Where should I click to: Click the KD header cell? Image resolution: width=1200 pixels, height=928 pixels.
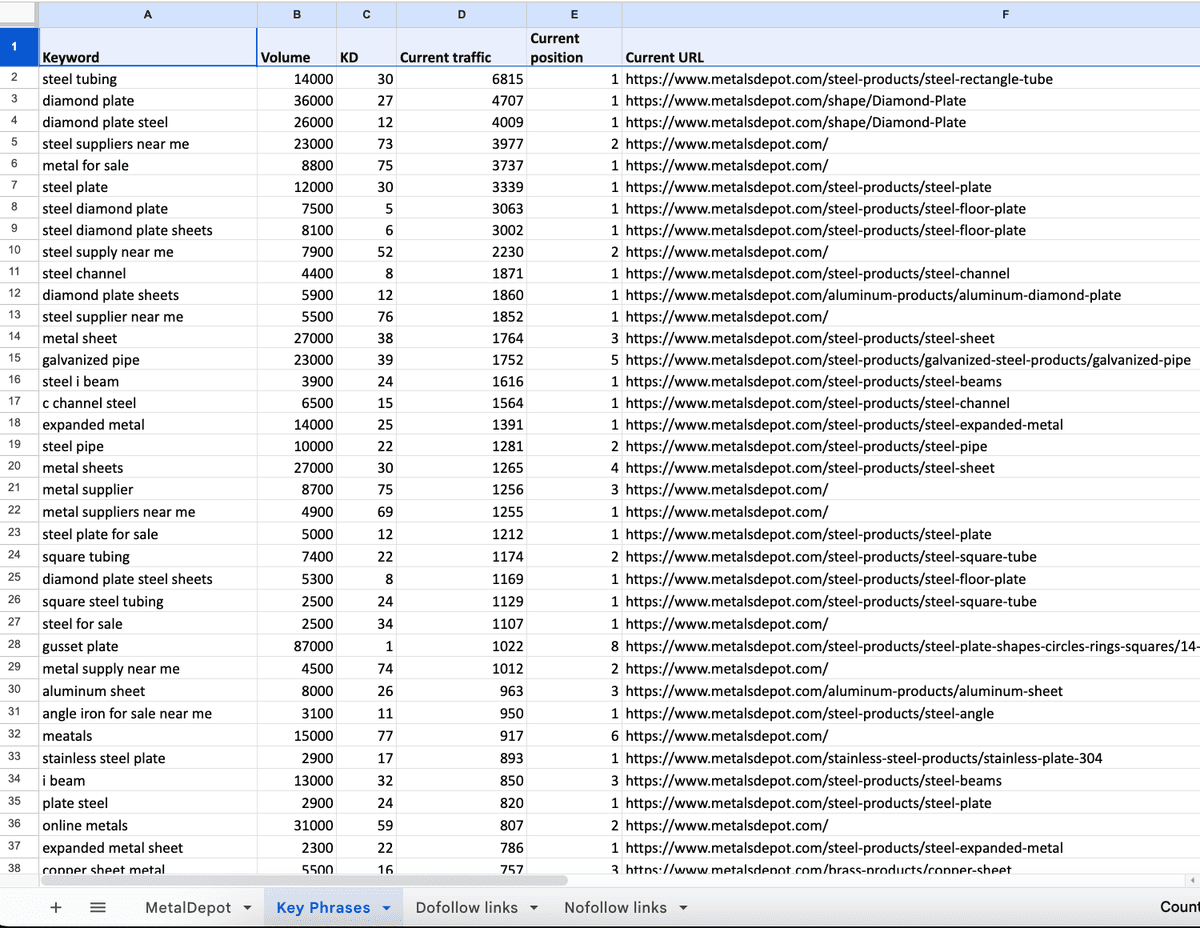[x=367, y=47]
